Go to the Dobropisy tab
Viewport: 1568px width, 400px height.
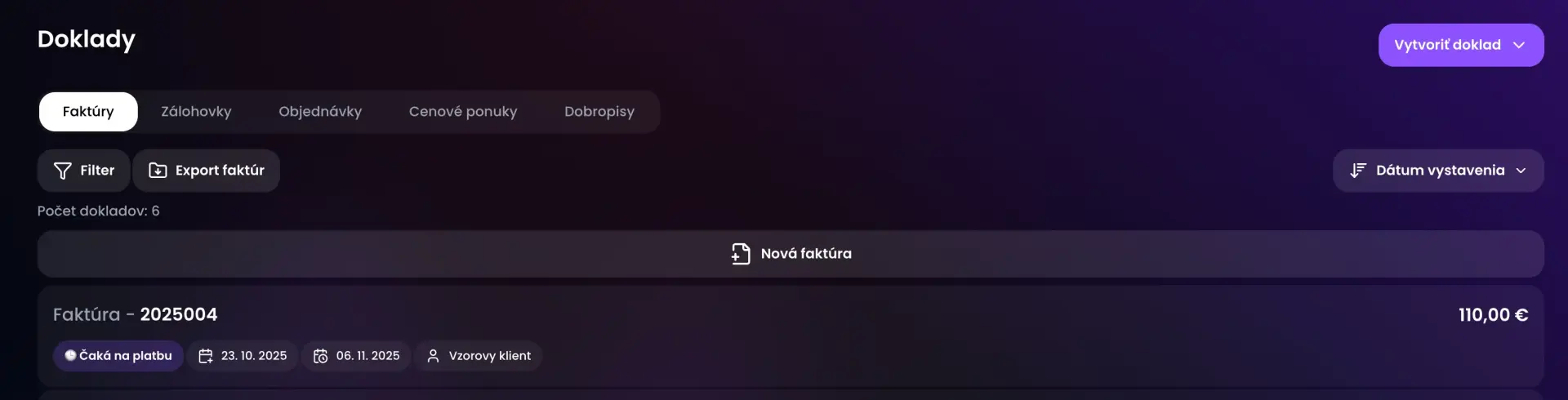click(599, 112)
